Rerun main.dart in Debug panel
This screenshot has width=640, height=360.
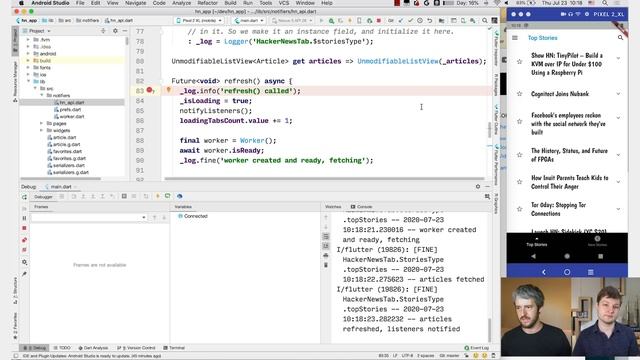(x=24, y=197)
